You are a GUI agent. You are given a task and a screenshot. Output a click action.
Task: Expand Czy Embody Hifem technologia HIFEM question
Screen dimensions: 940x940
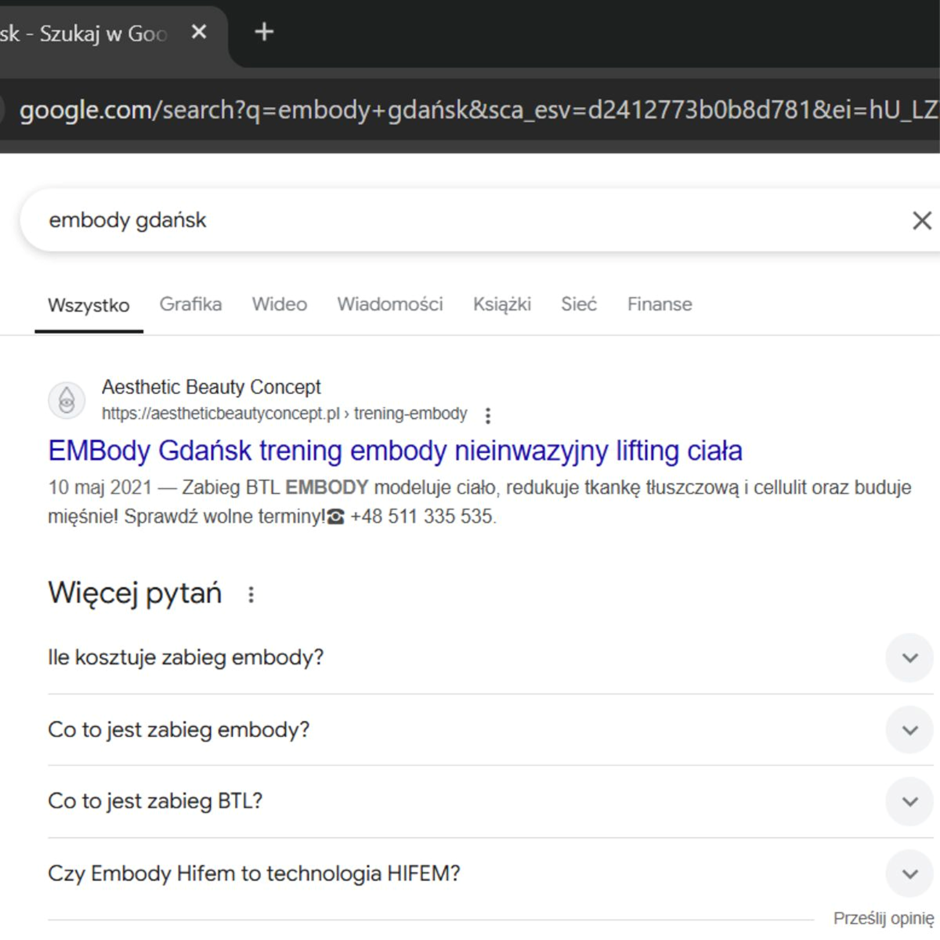pyautogui.click(x=910, y=873)
